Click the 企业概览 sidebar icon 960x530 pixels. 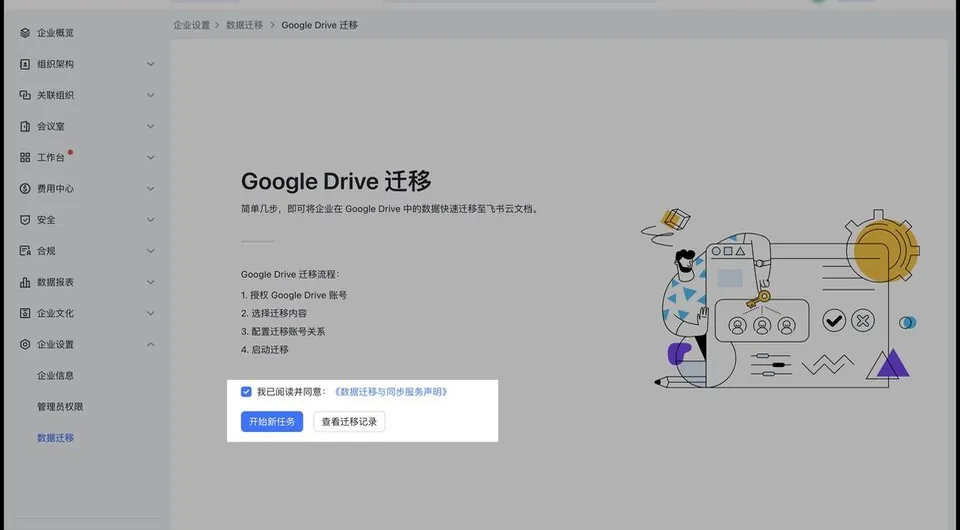[x=24, y=33]
